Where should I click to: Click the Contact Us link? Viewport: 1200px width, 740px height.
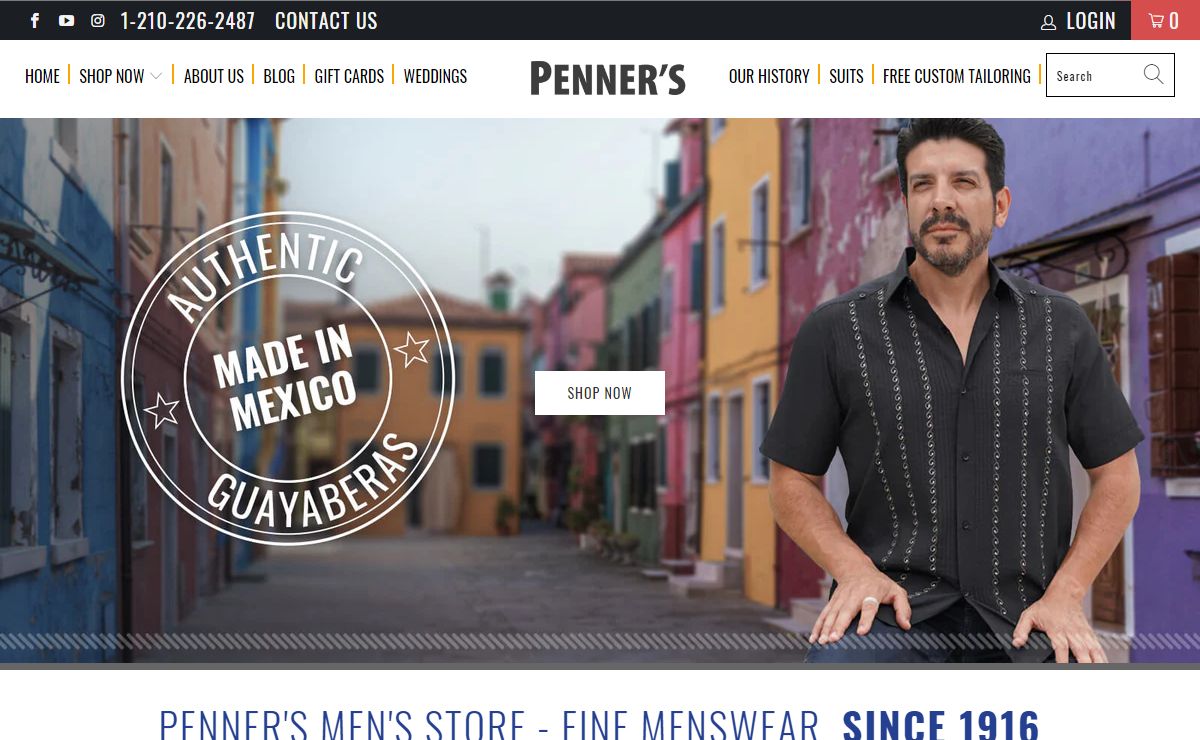pyautogui.click(x=326, y=21)
